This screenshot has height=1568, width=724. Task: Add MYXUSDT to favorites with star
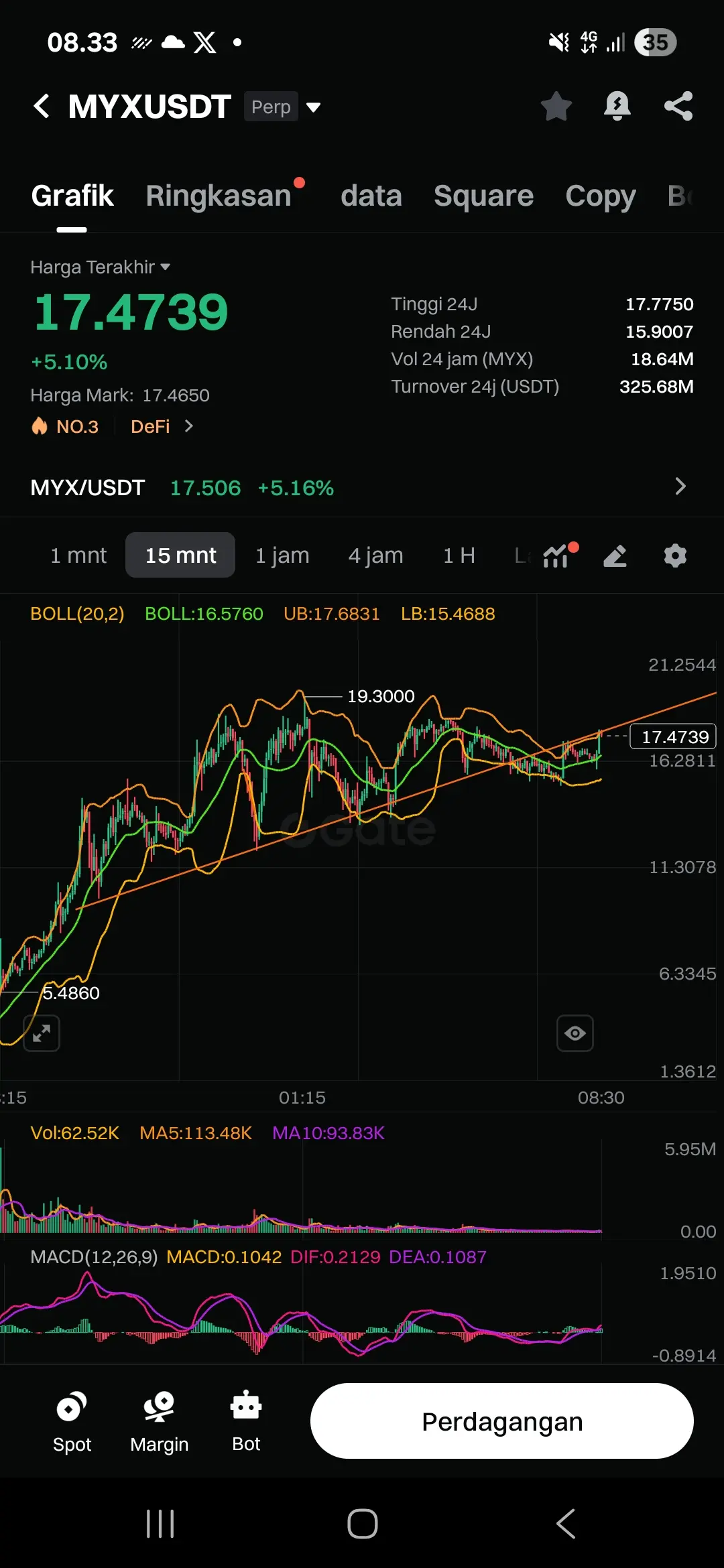click(556, 106)
